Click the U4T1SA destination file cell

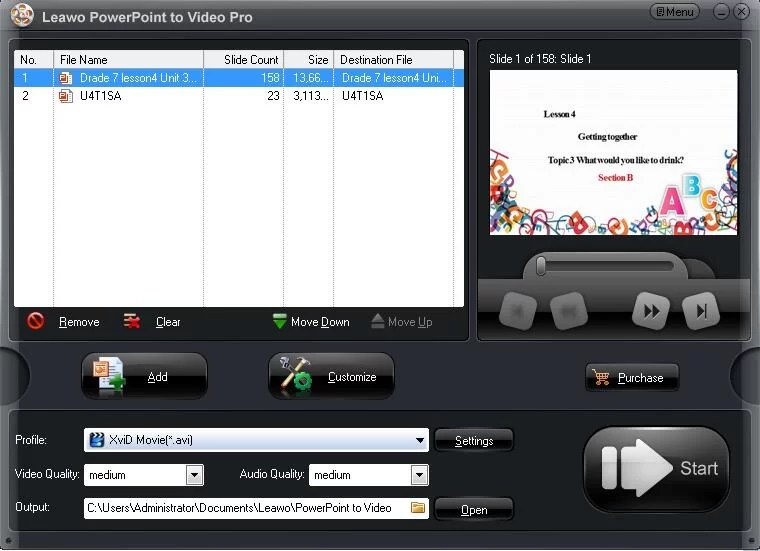click(x=394, y=96)
